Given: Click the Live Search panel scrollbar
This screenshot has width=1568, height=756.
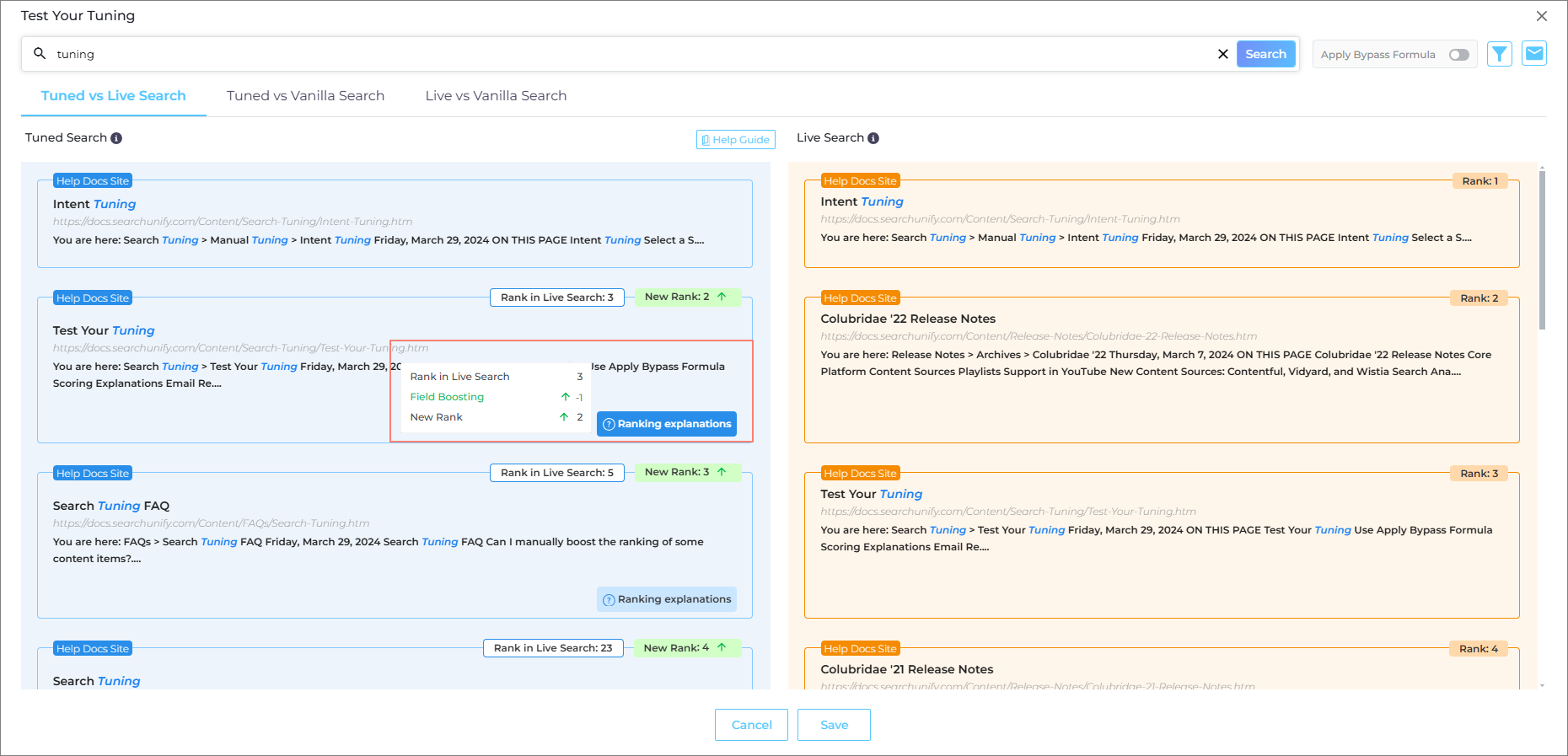Looking at the screenshot, I should point(1542,253).
